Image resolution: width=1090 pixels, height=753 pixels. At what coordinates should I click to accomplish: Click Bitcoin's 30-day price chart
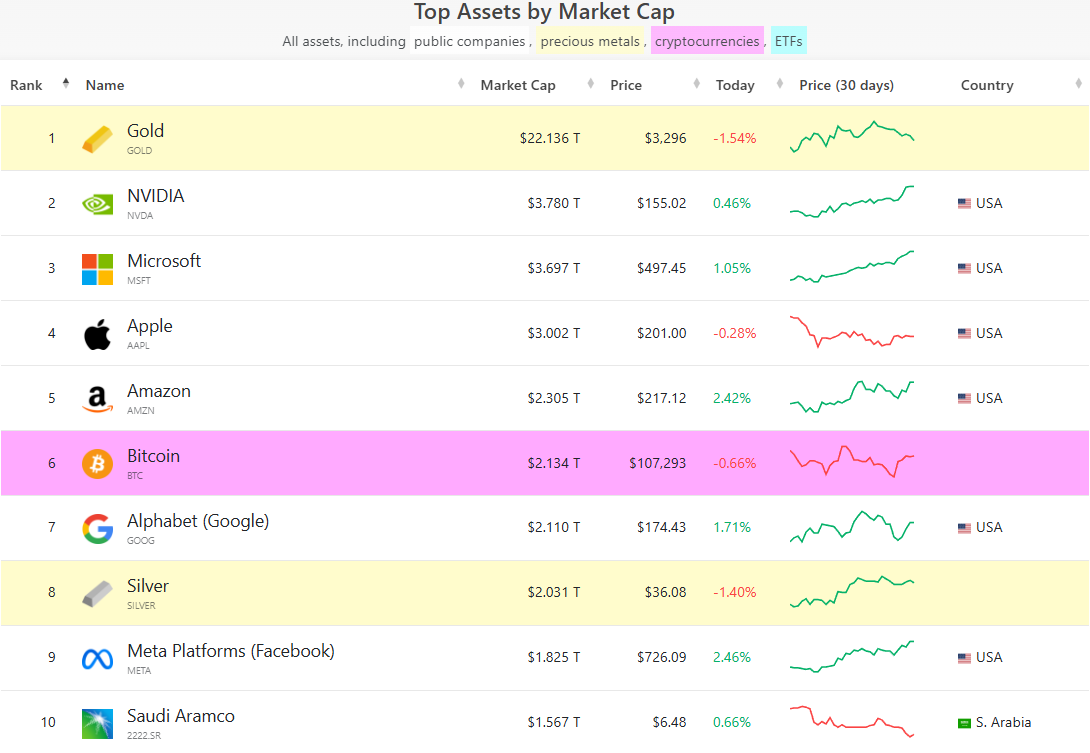point(852,462)
